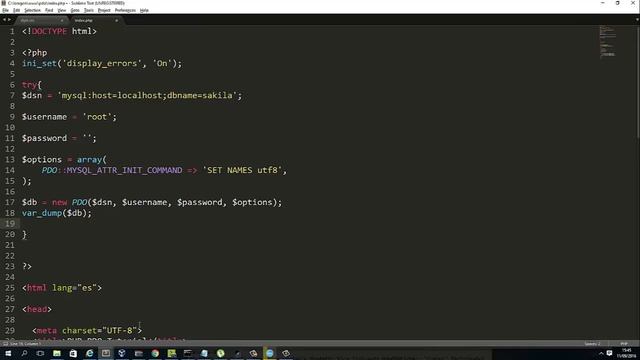Launch Google Chrome from the taskbar
640x360 pixels.
[155, 353]
